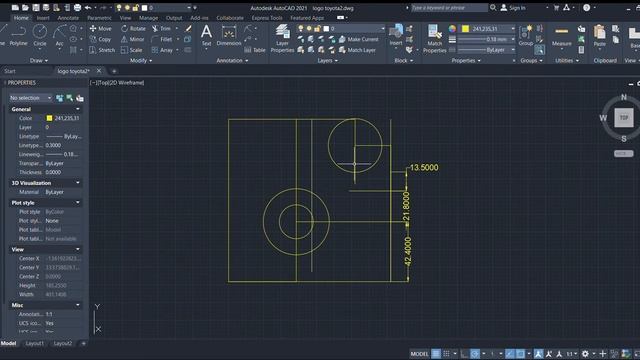Expand the Draw panel dropdown
Screen dimensions: 640x360
coord(39,60)
